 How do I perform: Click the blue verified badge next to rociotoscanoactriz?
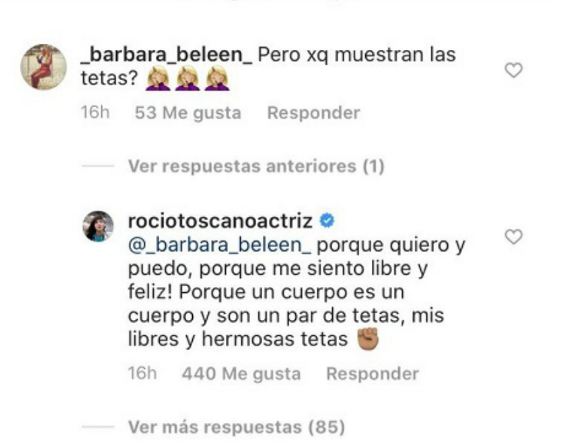click(x=327, y=221)
